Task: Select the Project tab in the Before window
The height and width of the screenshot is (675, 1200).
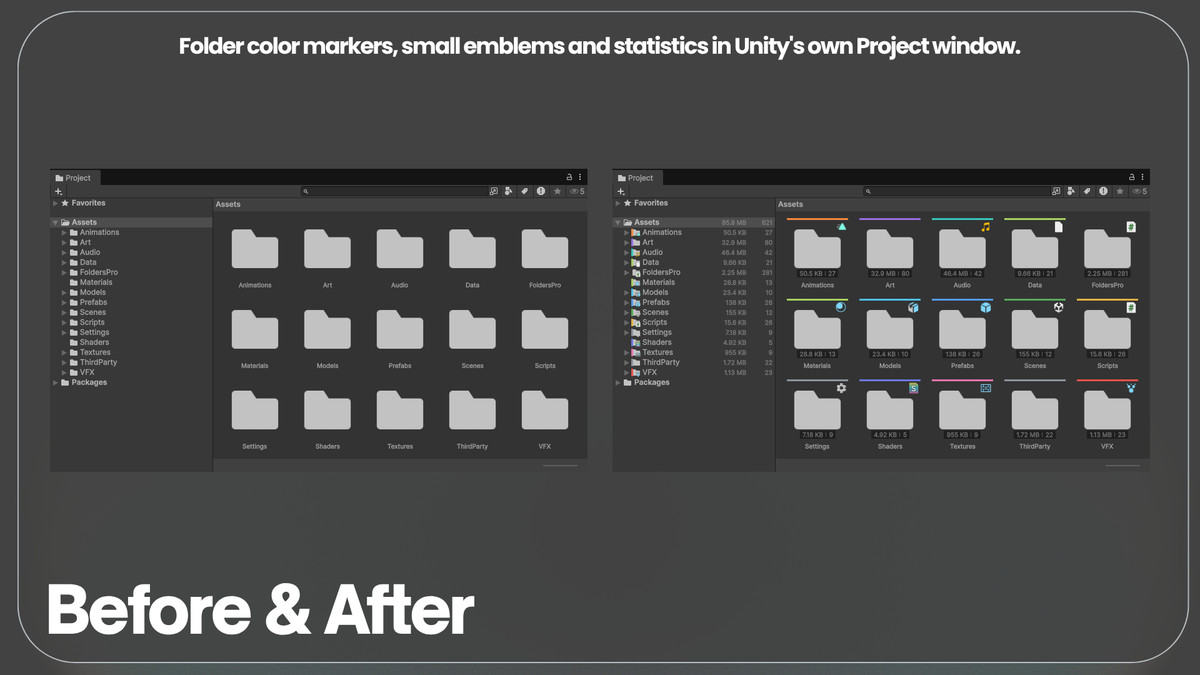Action: click(74, 178)
